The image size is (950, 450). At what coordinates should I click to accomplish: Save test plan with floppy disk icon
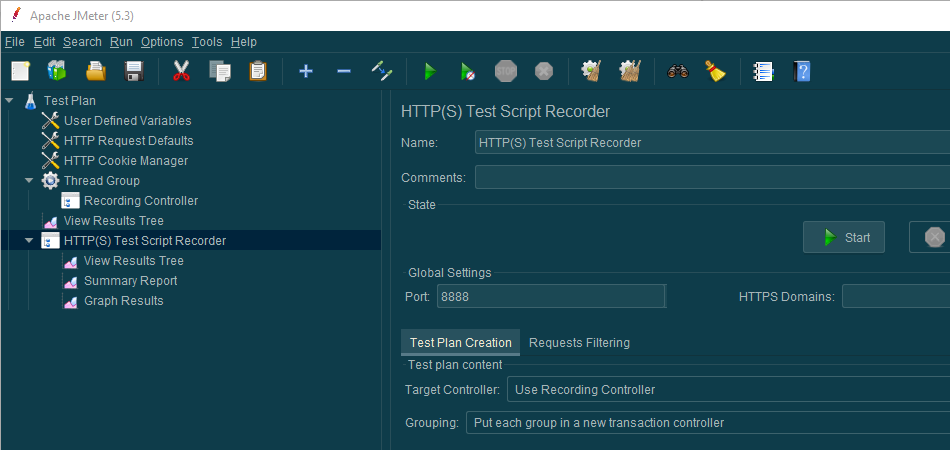(134, 71)
